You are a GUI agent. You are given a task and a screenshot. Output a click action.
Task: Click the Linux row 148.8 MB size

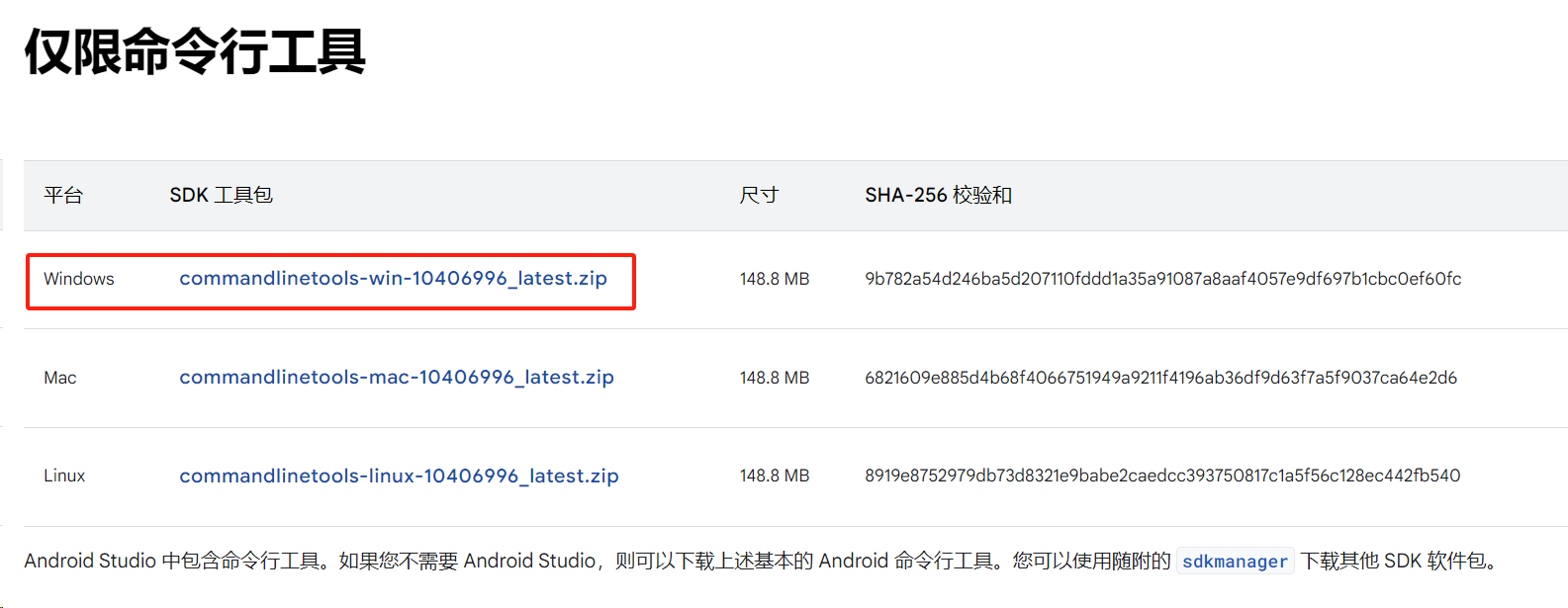tap(775, 477)
